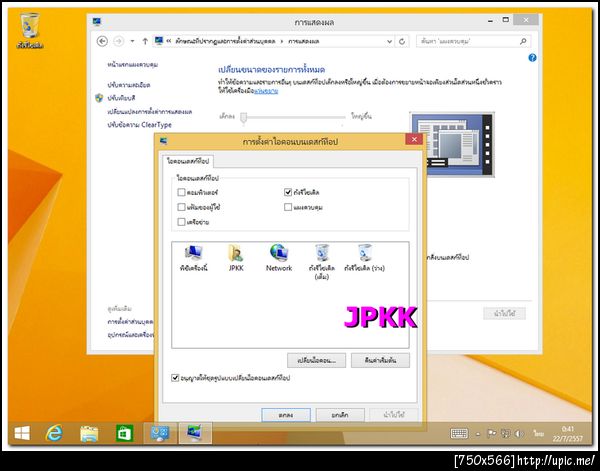
Task: Click the taskbar clock and date
Action: [567, 434]
